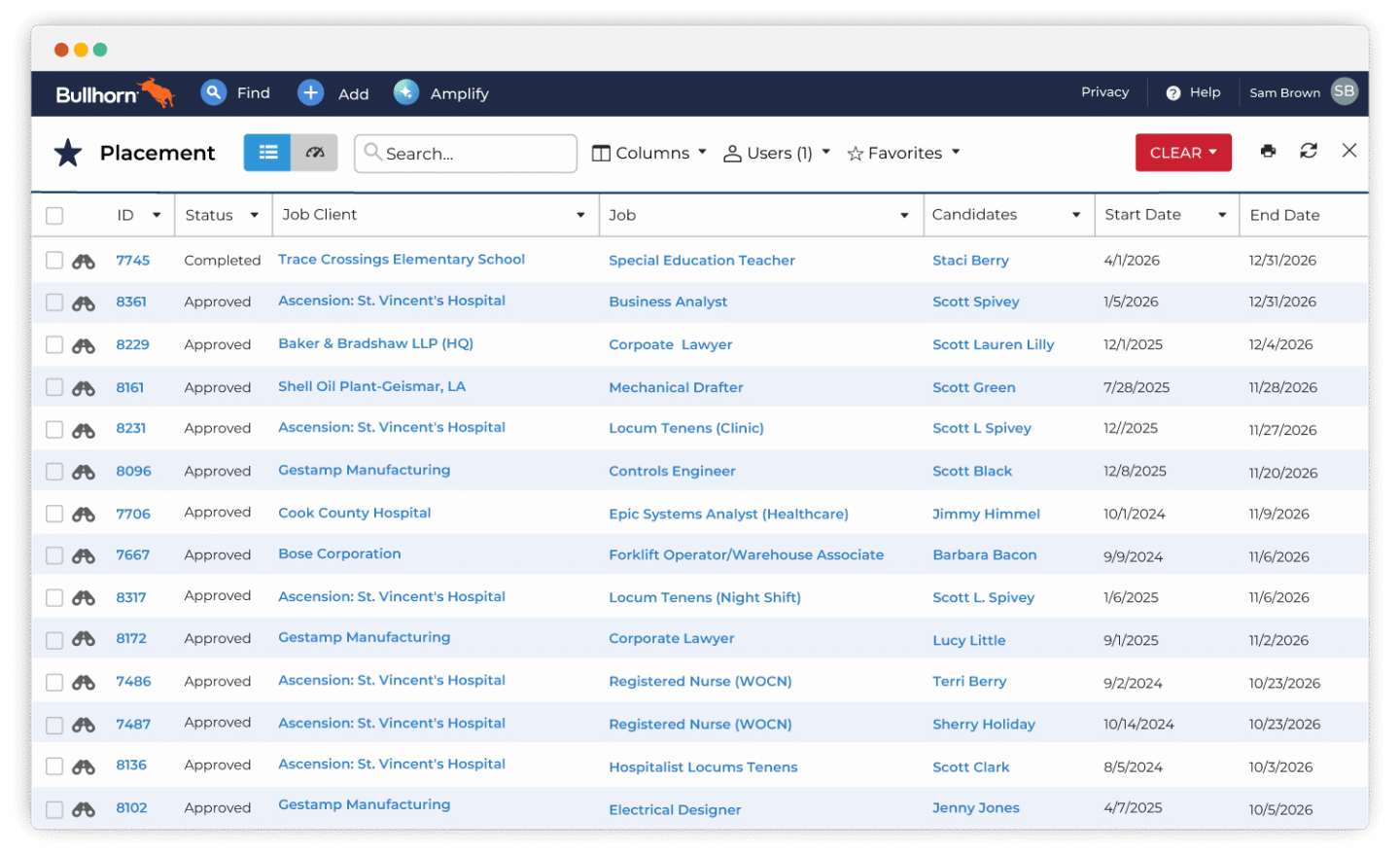The image size is (1400, 854).
Task: Preview placement 7667 with binoculars icon
Action: [84, 555]
